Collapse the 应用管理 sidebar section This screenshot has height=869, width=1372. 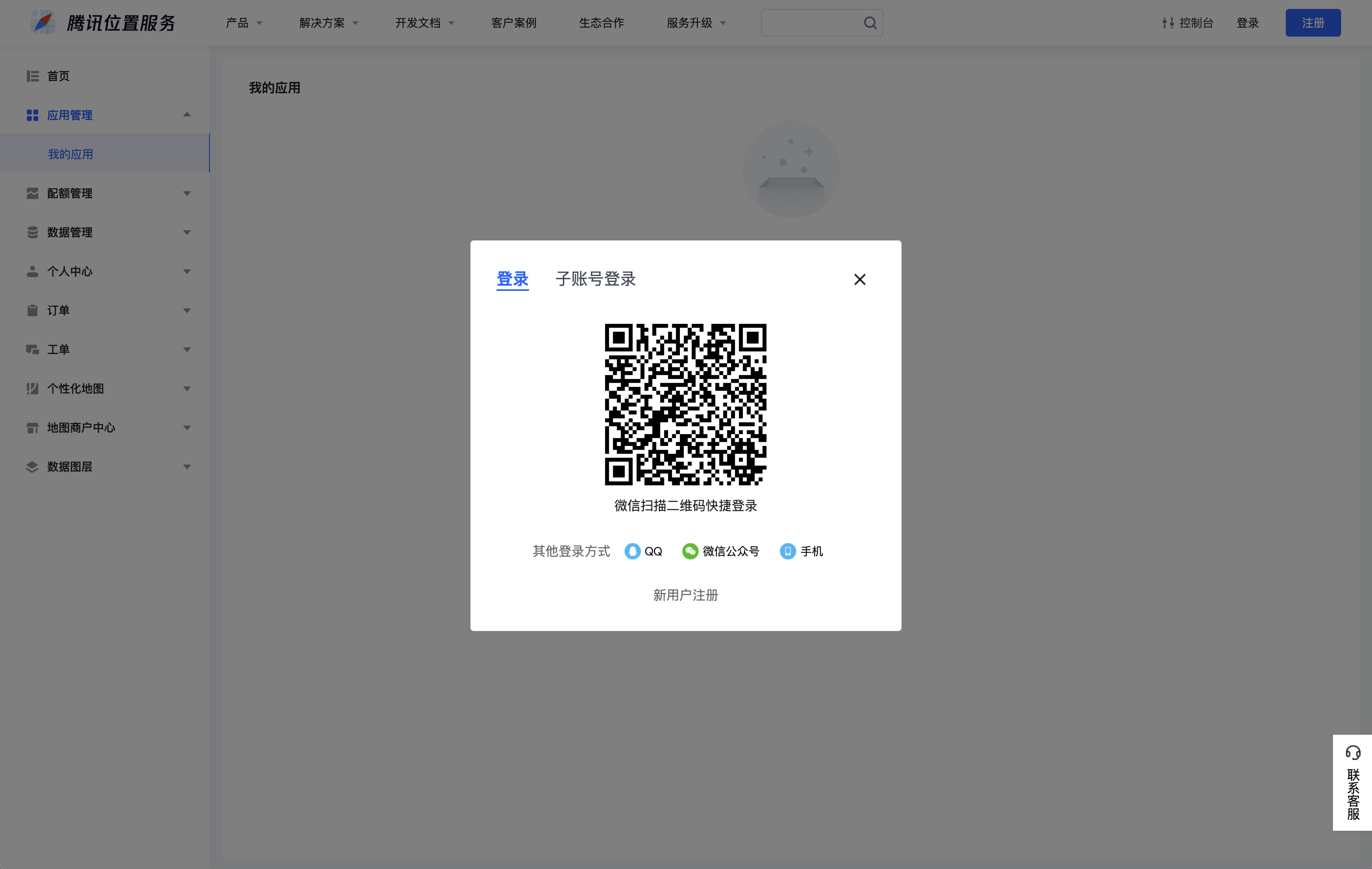(186, 115)
